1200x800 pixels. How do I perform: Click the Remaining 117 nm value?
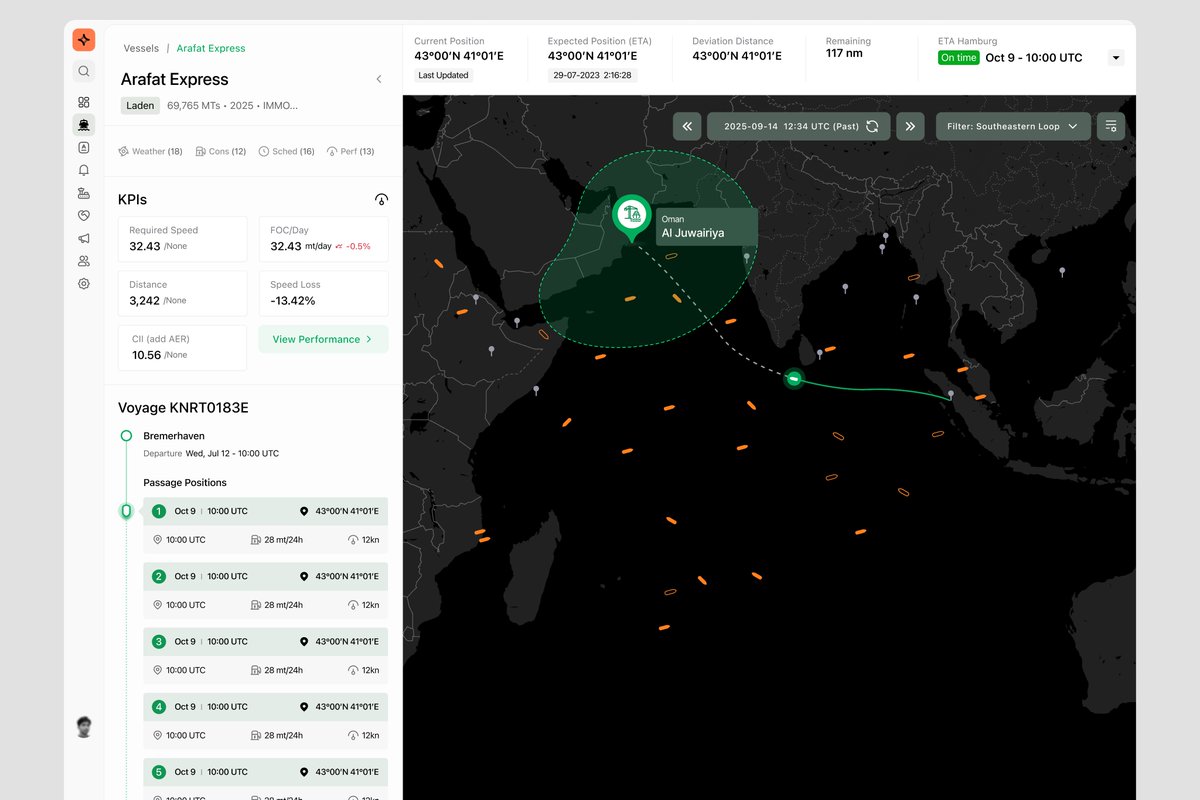(x=844, y=53)
